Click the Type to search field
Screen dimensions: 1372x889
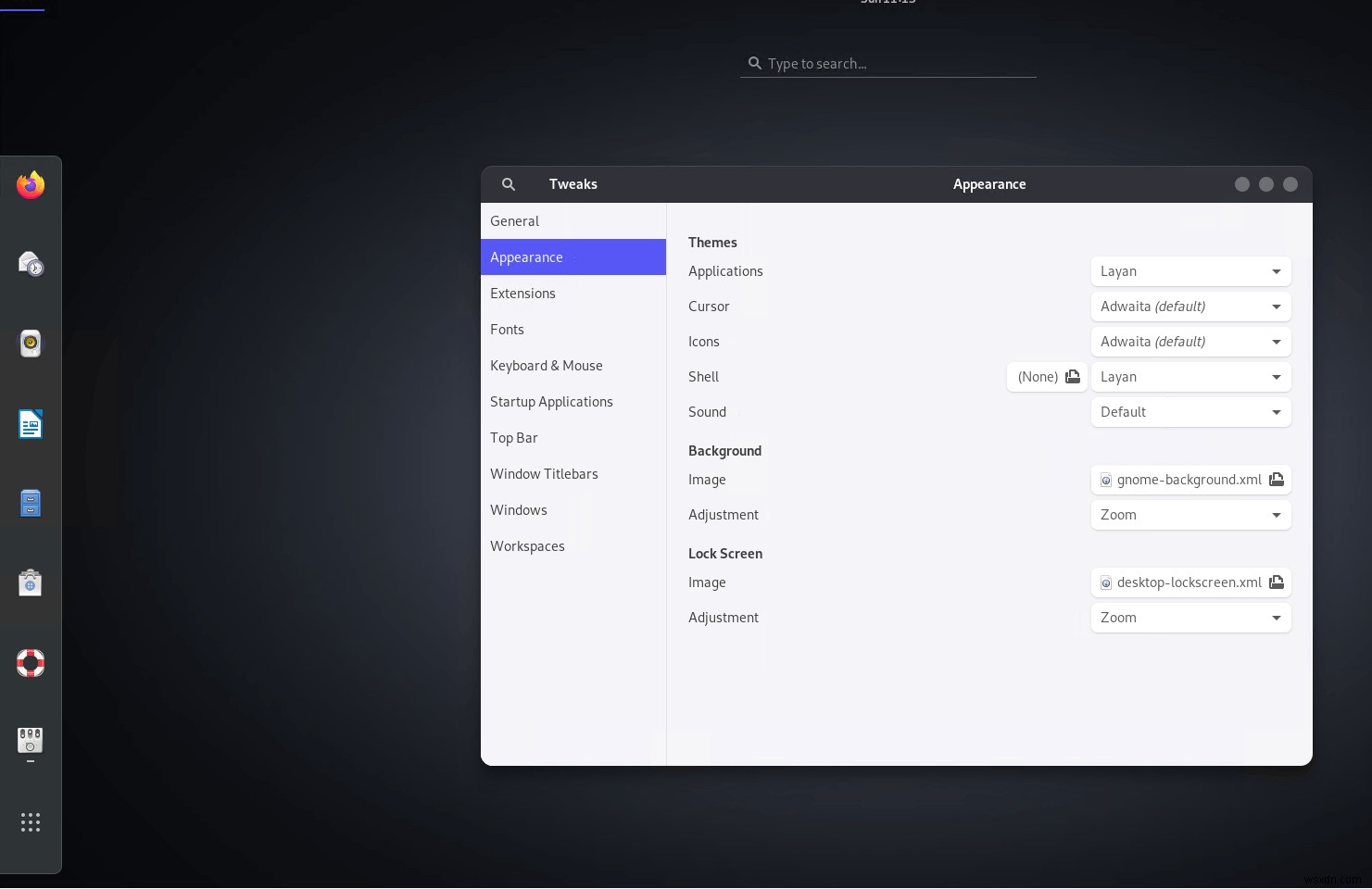(887, 63)
